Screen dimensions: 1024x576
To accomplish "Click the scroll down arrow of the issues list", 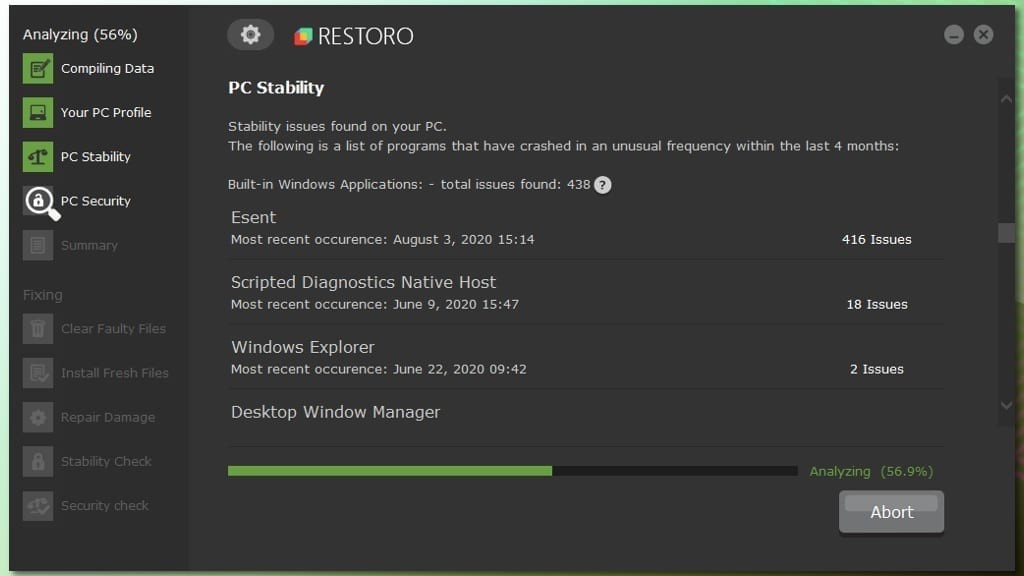I will pyautogui.click(x=1006, y=406).
